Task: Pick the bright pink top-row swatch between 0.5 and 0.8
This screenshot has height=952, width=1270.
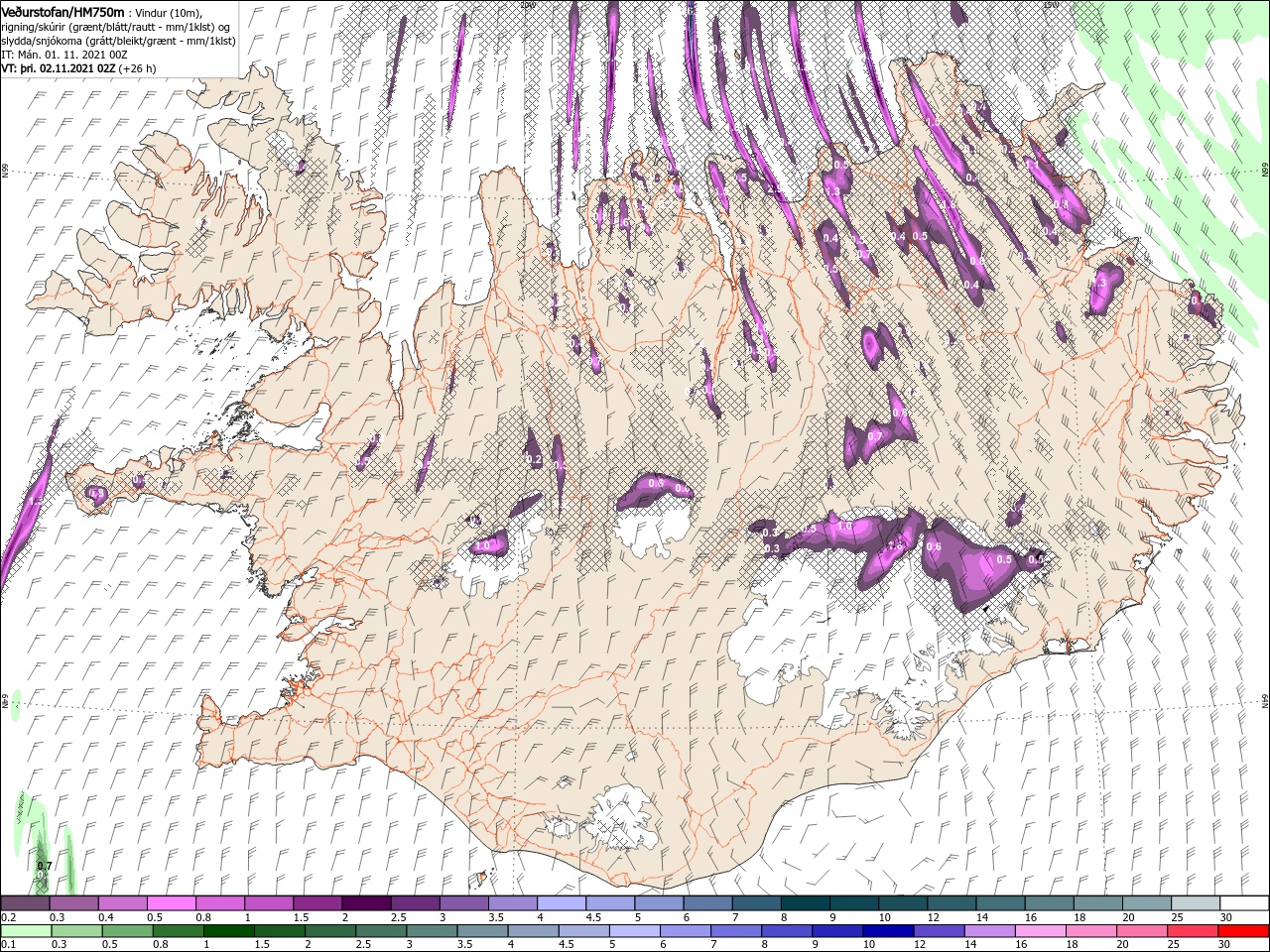Action: coord(172,903)
